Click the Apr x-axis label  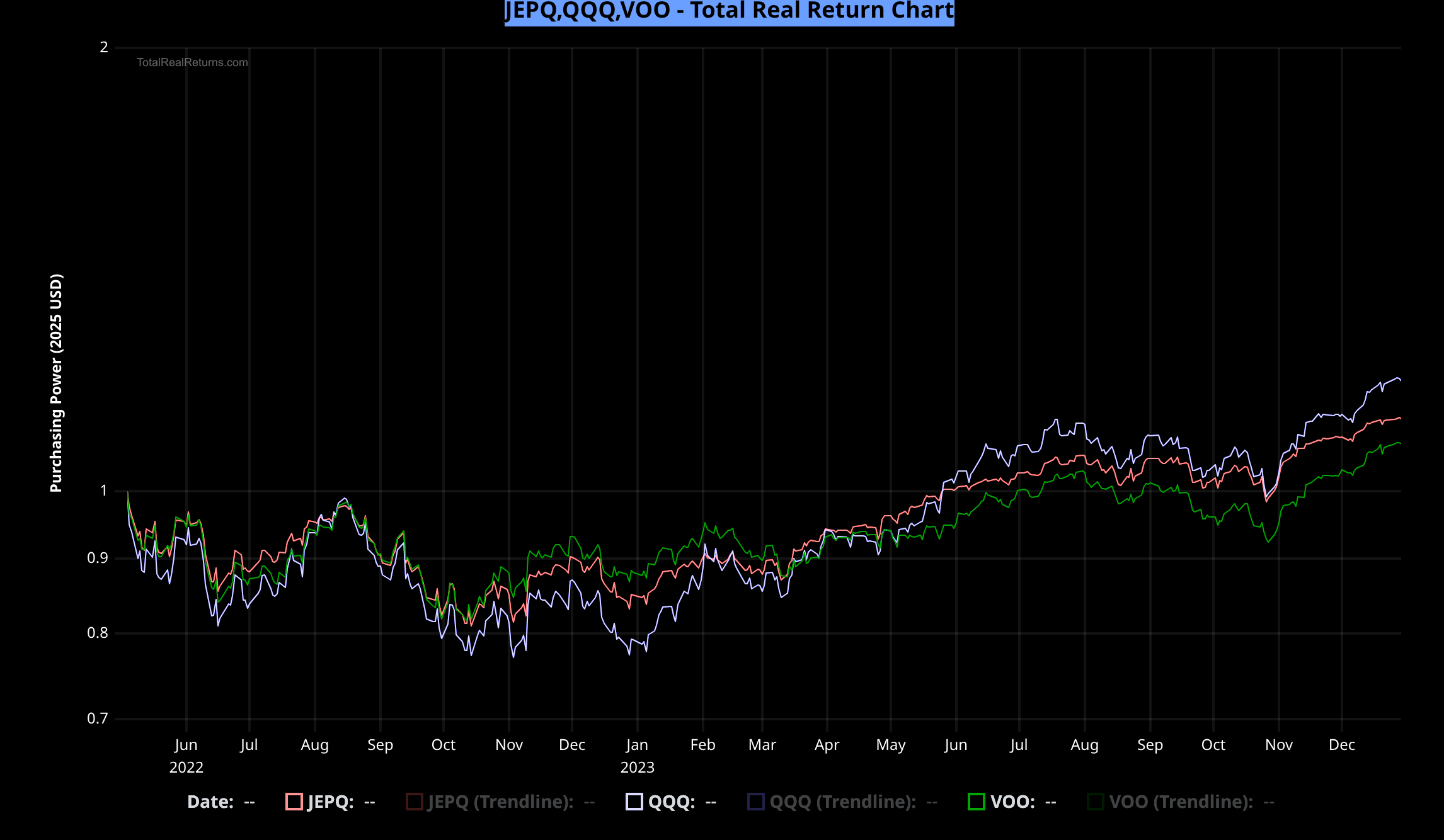(x=827, y=746)
